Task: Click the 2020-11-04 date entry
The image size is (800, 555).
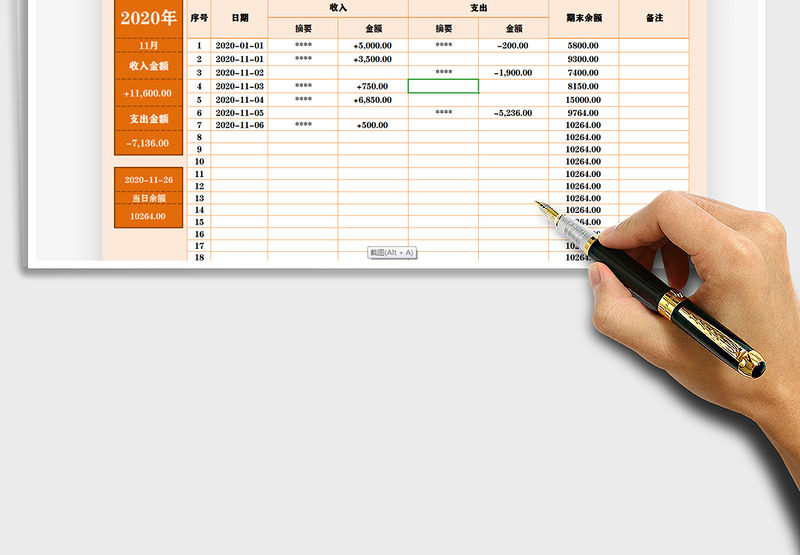Action: point(239,100)
